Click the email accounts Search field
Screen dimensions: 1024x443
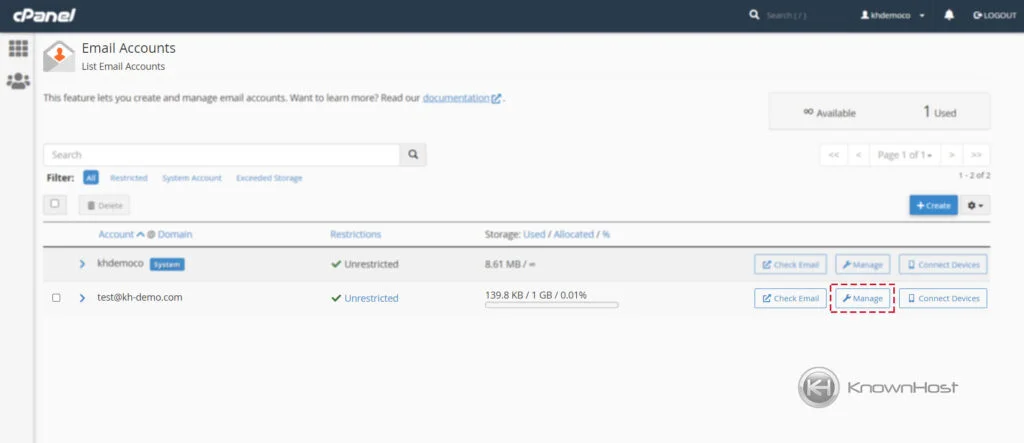(x=221, y=155)
